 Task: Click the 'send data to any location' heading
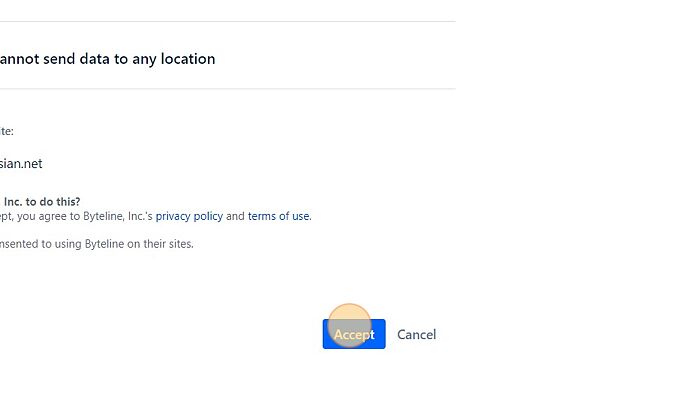click(x=107, y=59)
